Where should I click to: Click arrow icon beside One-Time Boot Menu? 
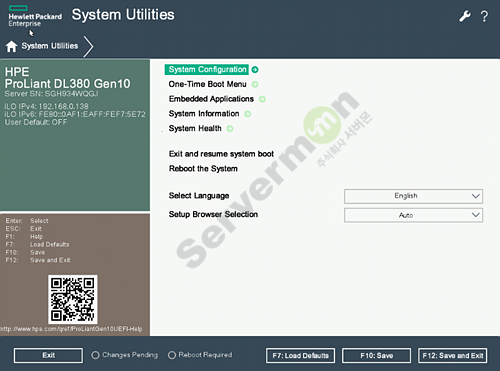pyautogui.click(x=255, y=84)
